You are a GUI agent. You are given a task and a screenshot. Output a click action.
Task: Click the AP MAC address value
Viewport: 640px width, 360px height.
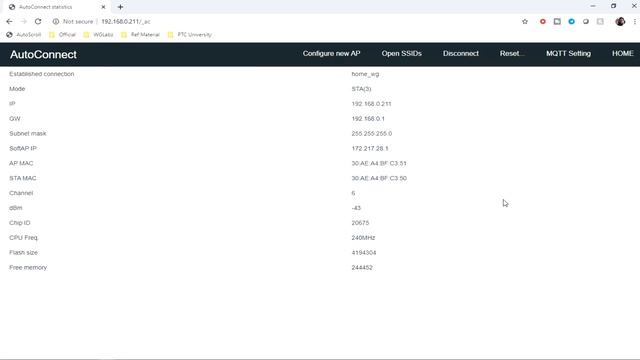(x=379, y=163)
